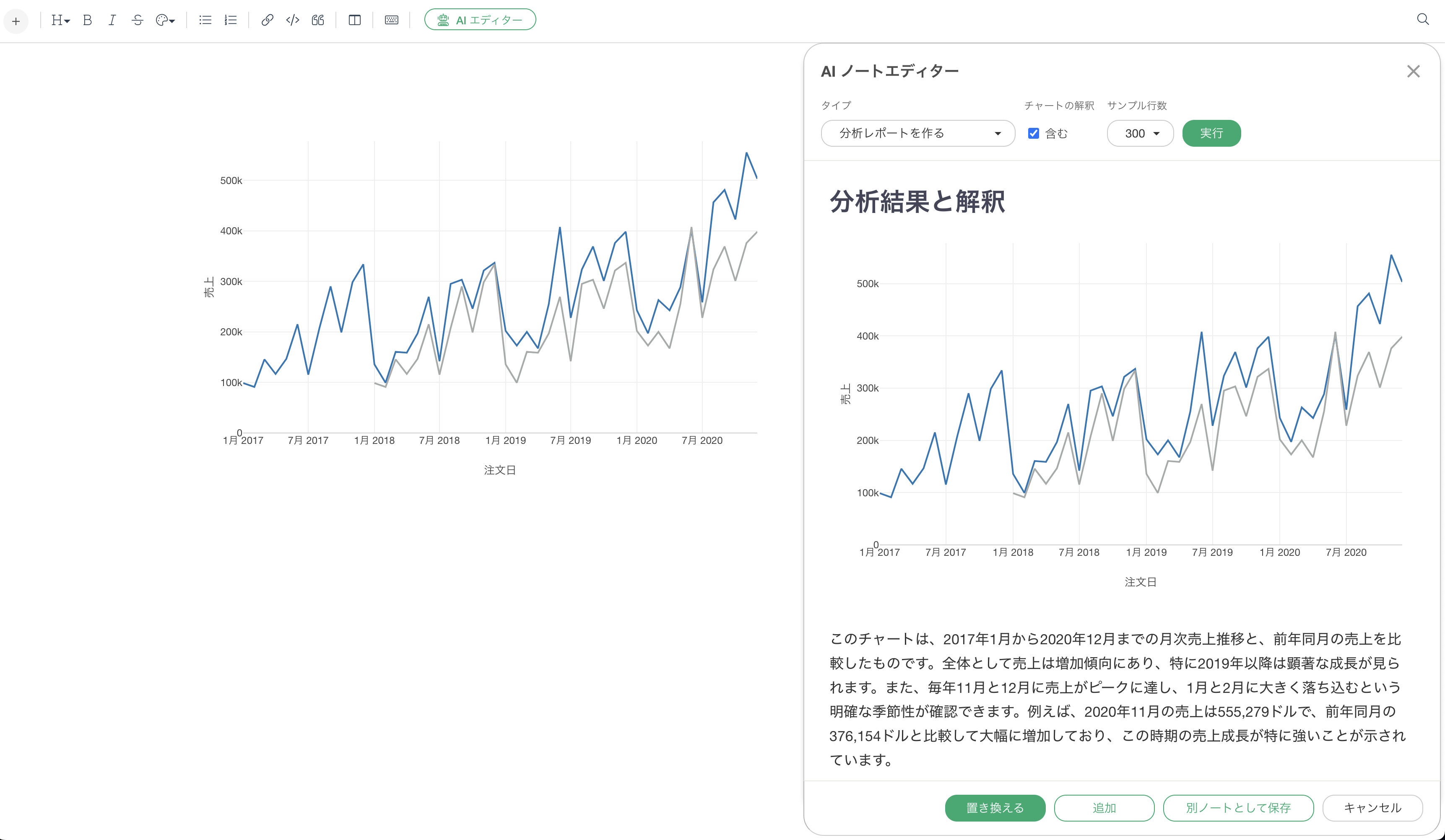This screenshot has width=1445, height=840.
Task: Click the 置き換える button
Action: 994,807
